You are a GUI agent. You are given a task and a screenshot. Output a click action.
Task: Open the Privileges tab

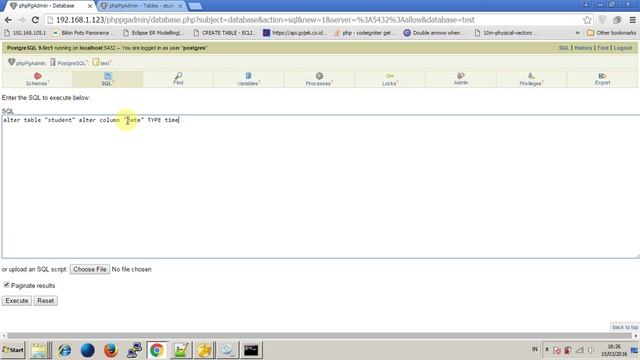[x=531, y=79]
